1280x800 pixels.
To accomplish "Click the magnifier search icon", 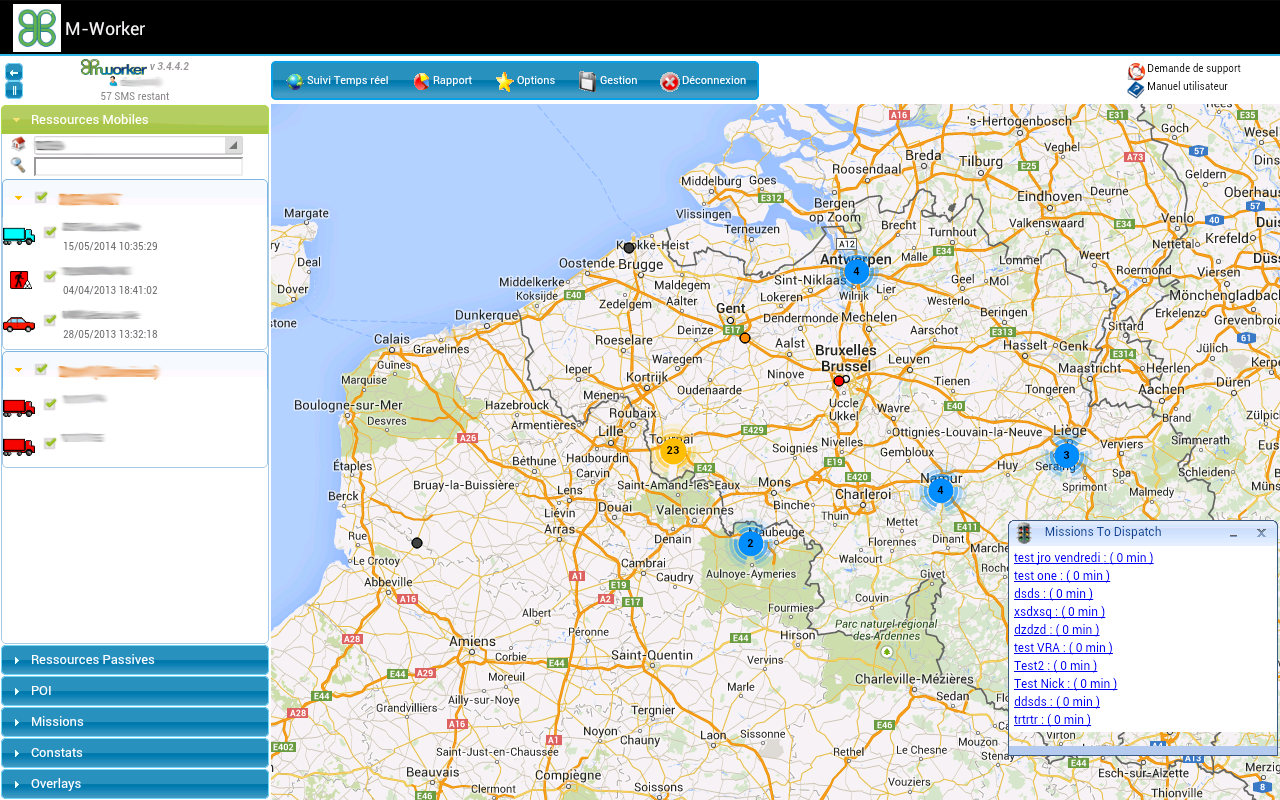I will (x=18, y=165).
